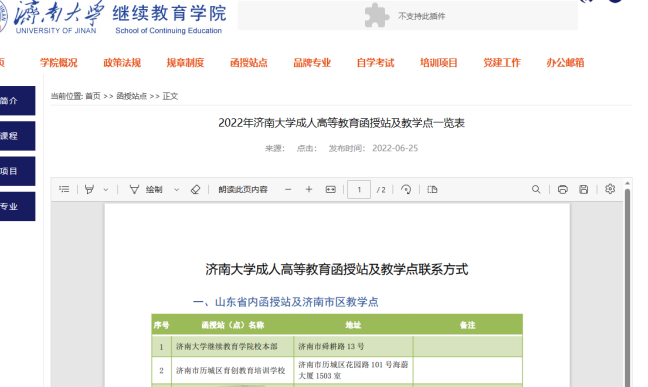Click the article title 2022年济南大学成人高等教育函授站及教学点一览表
The height and width of the screenshot is (387, 648).
tap(341, 123)
